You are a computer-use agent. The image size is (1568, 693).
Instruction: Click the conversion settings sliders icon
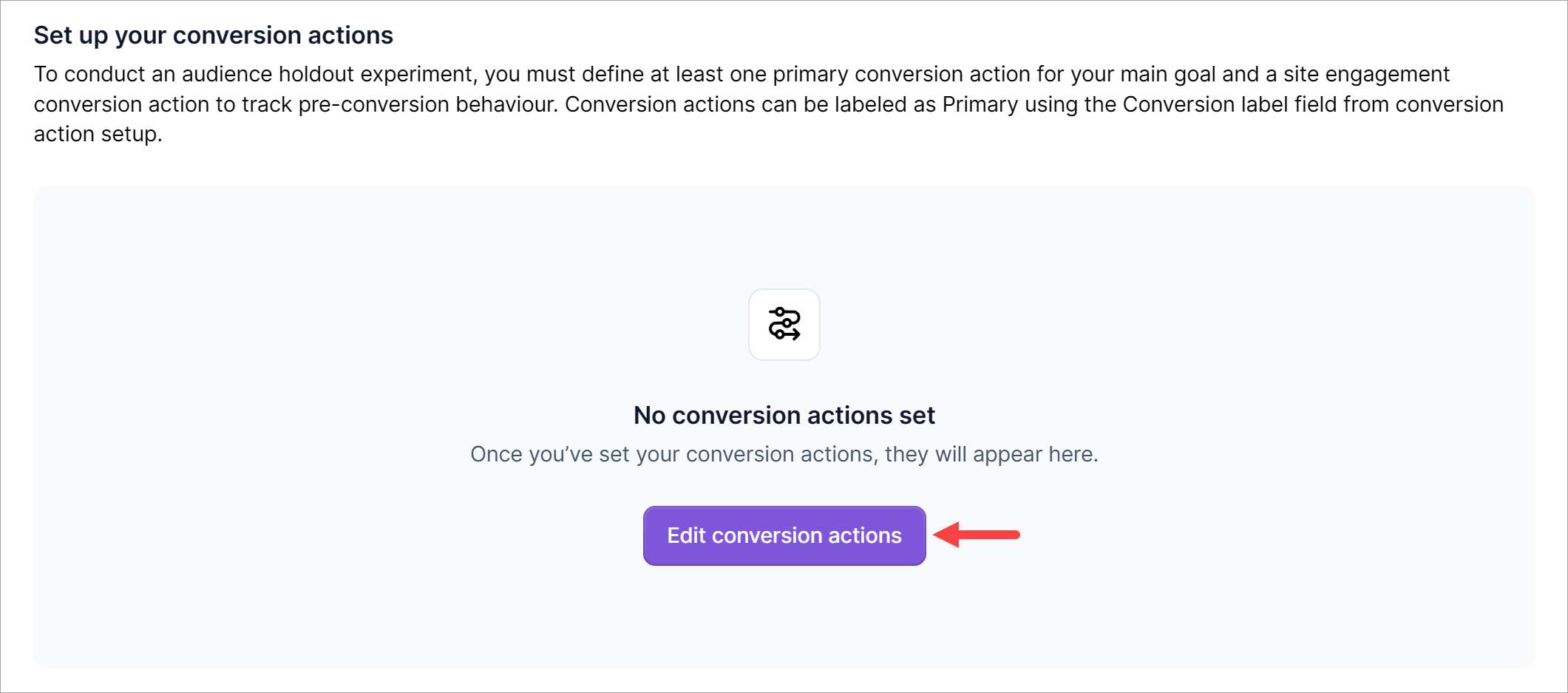pyautogui.click(x=784, y=325)
